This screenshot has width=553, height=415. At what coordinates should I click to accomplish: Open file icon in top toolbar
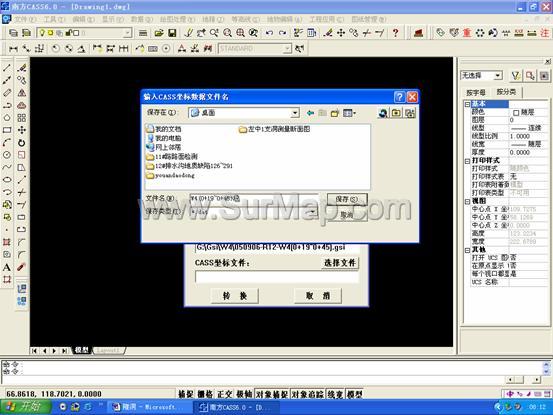[159, 33]
